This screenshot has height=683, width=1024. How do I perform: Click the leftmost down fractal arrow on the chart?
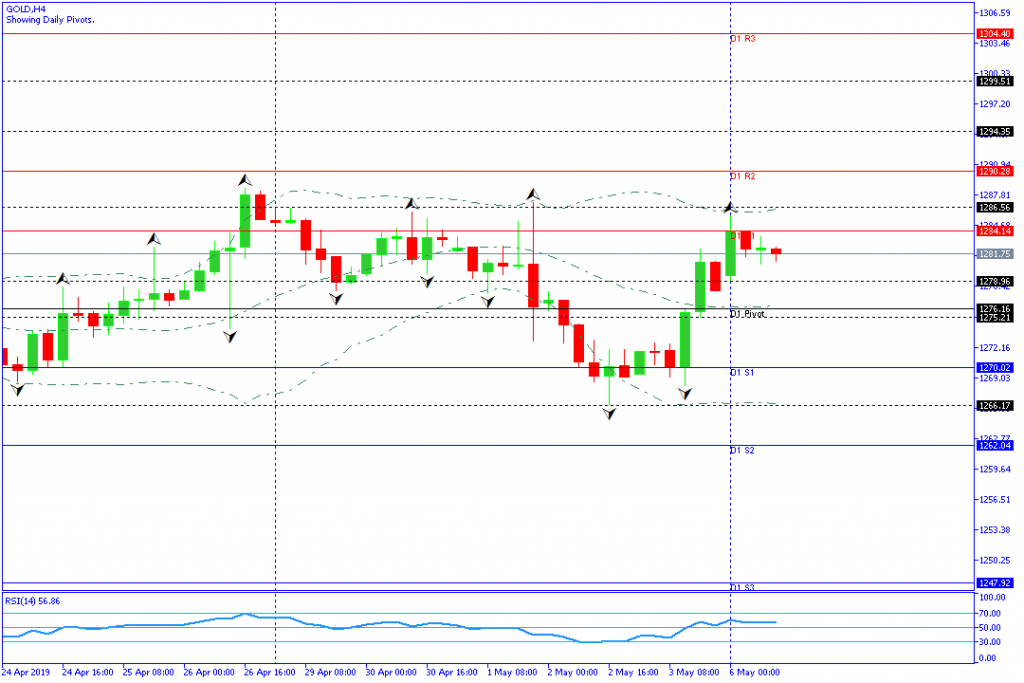(16, 388)
